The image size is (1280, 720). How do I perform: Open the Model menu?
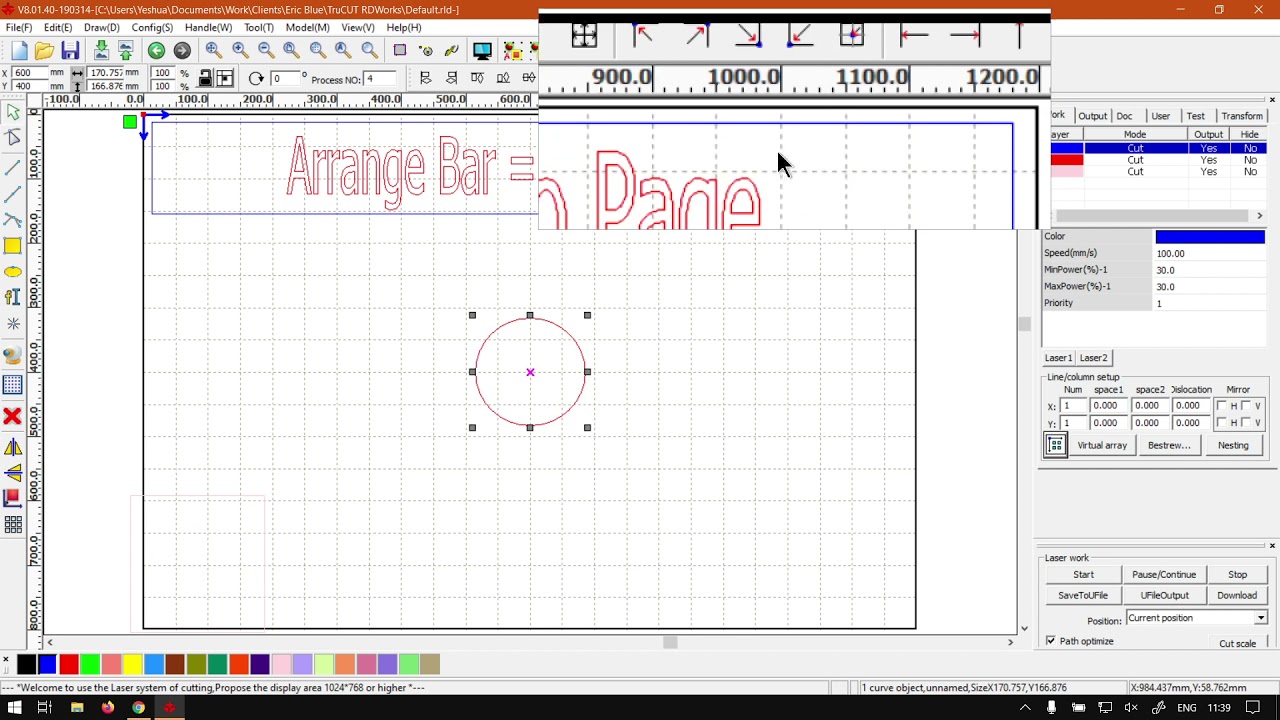tap(307, 28)
